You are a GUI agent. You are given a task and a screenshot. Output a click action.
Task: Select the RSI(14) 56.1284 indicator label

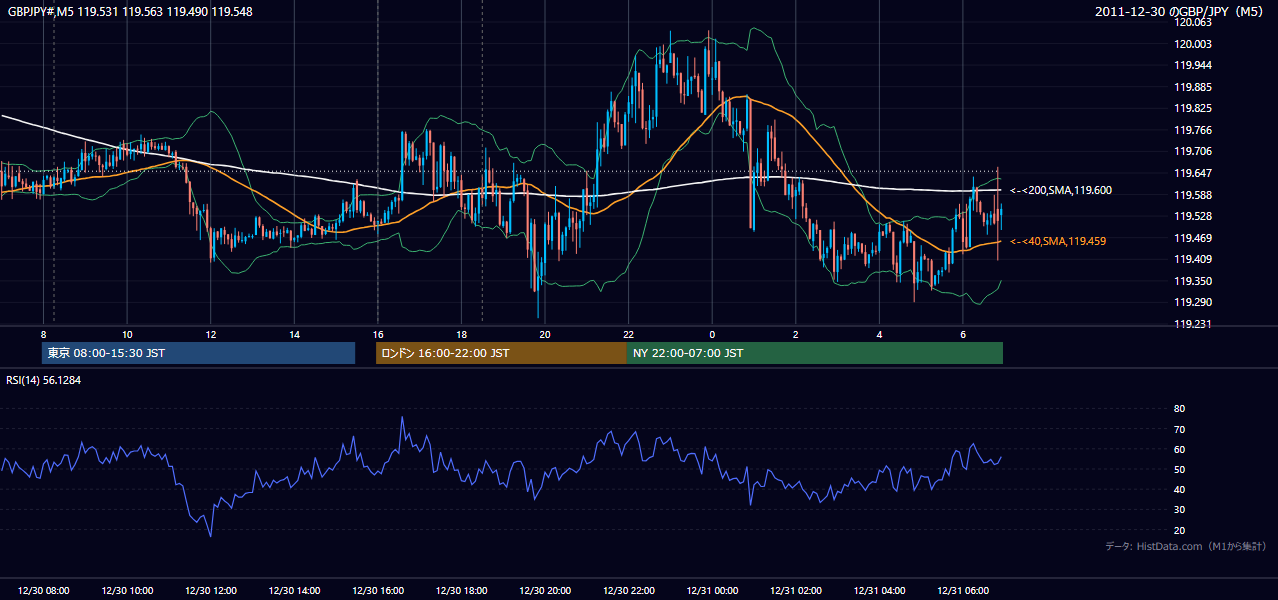[45, 380]
